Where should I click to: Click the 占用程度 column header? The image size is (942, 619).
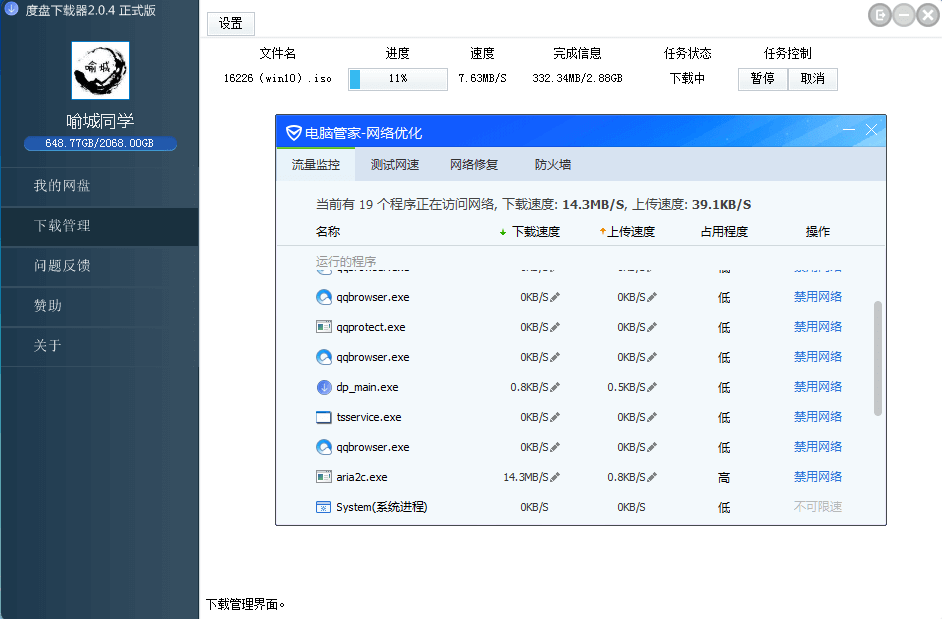click(x=724, y=232)
